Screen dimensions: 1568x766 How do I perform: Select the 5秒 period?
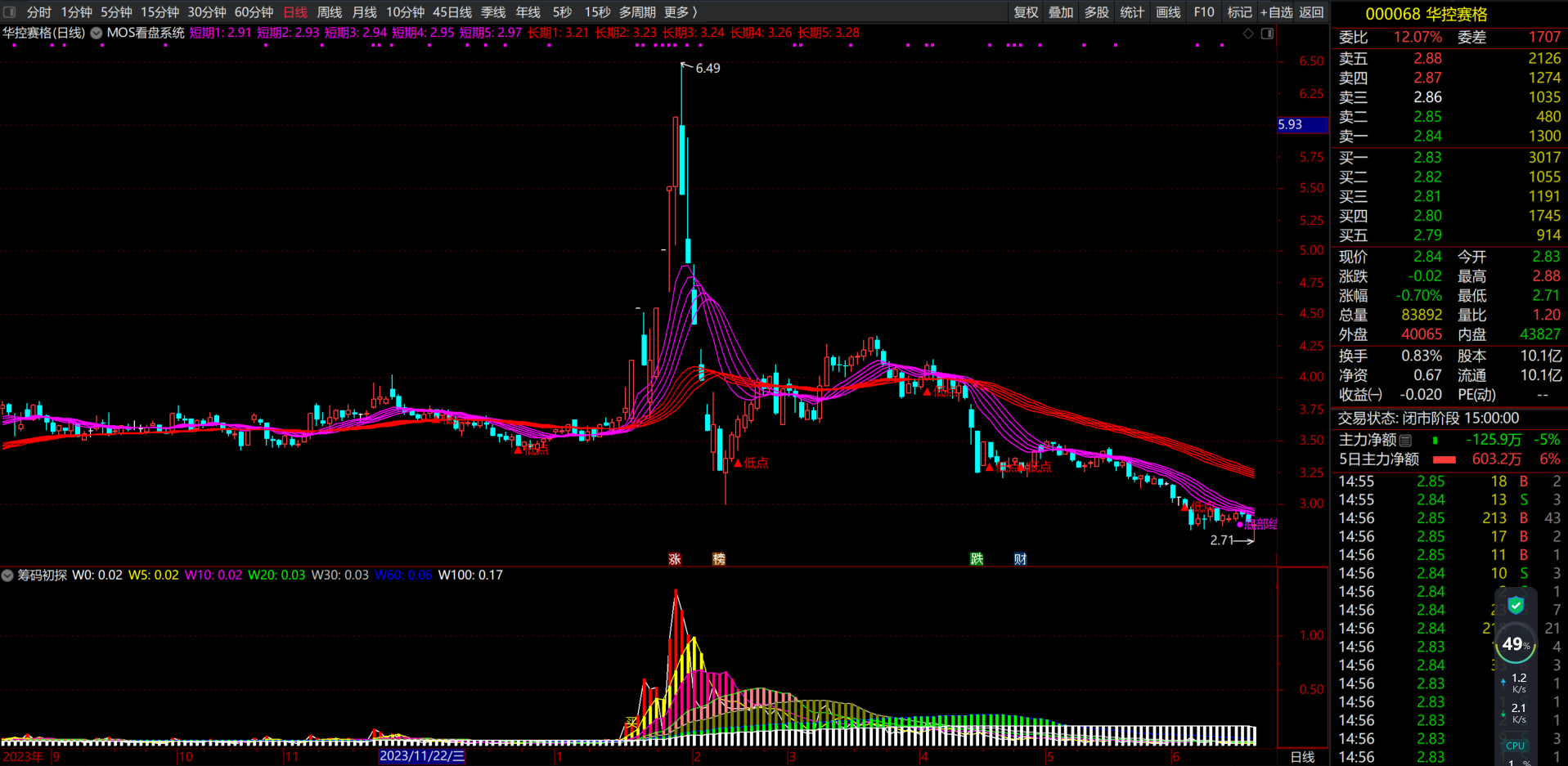pyautogui.click(x=562, y=12)
